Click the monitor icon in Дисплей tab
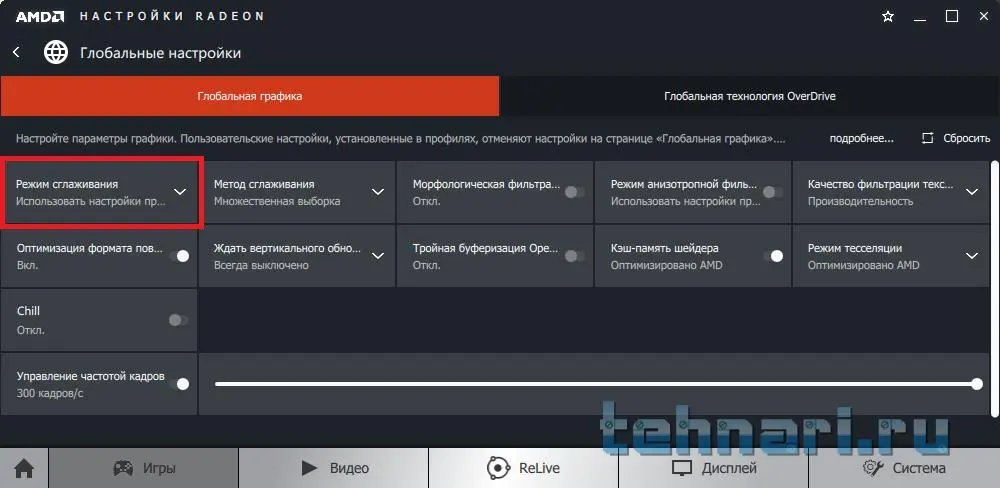 [x=682, y=468]
